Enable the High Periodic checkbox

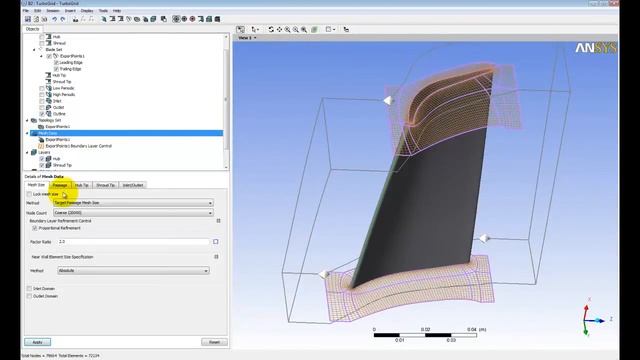pyautogui.click(x=42, y=95)
